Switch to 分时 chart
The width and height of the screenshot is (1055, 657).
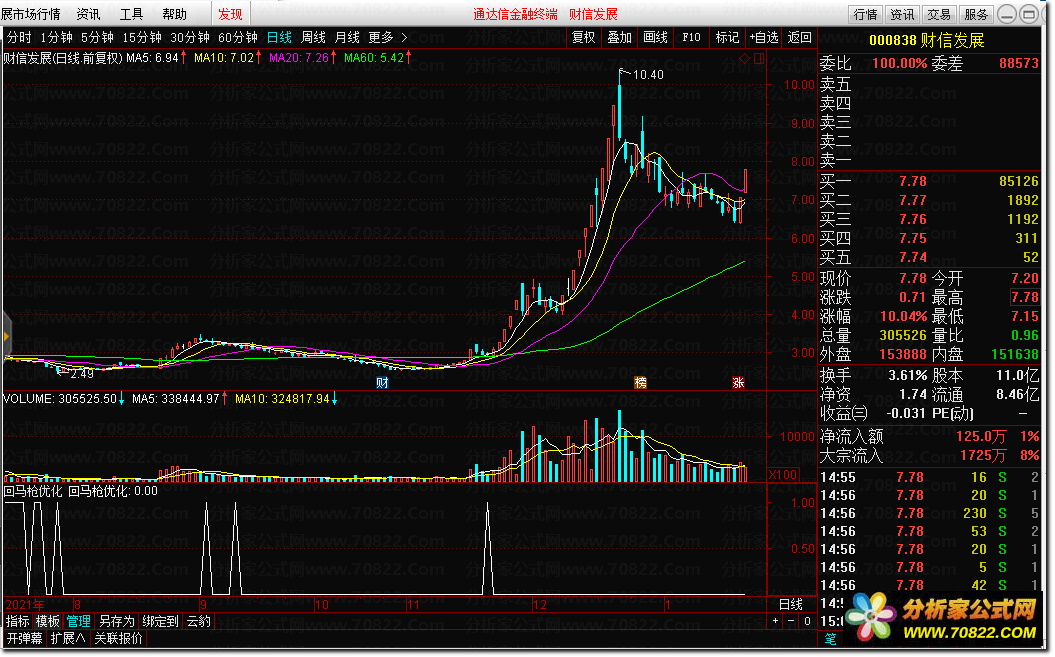pos(19,38)
